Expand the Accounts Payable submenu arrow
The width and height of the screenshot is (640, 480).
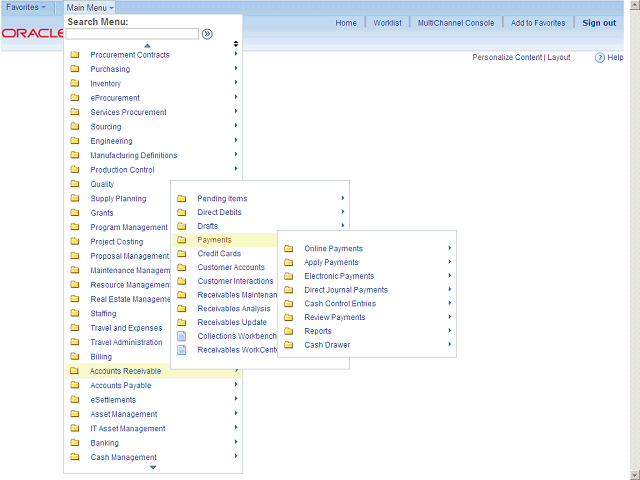[x=236, y=384]
